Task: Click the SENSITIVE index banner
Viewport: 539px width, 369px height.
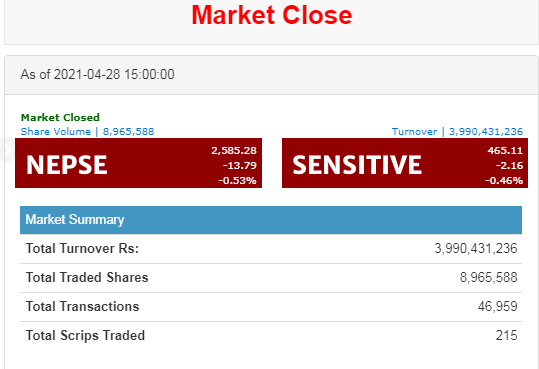Action: click(405, 163)
